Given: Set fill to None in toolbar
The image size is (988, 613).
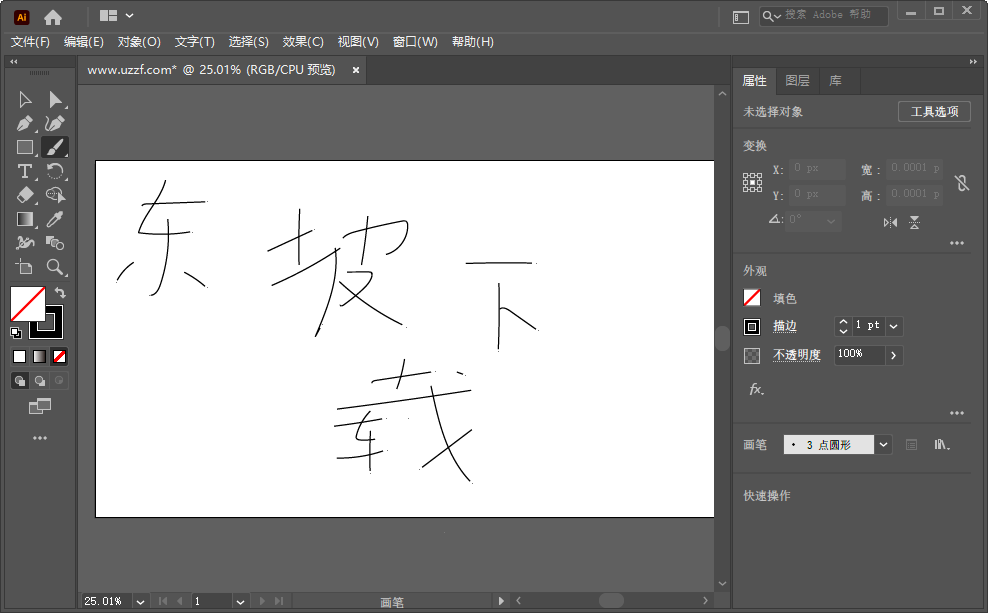Looking at the screenshot, I should click(59, 355).
